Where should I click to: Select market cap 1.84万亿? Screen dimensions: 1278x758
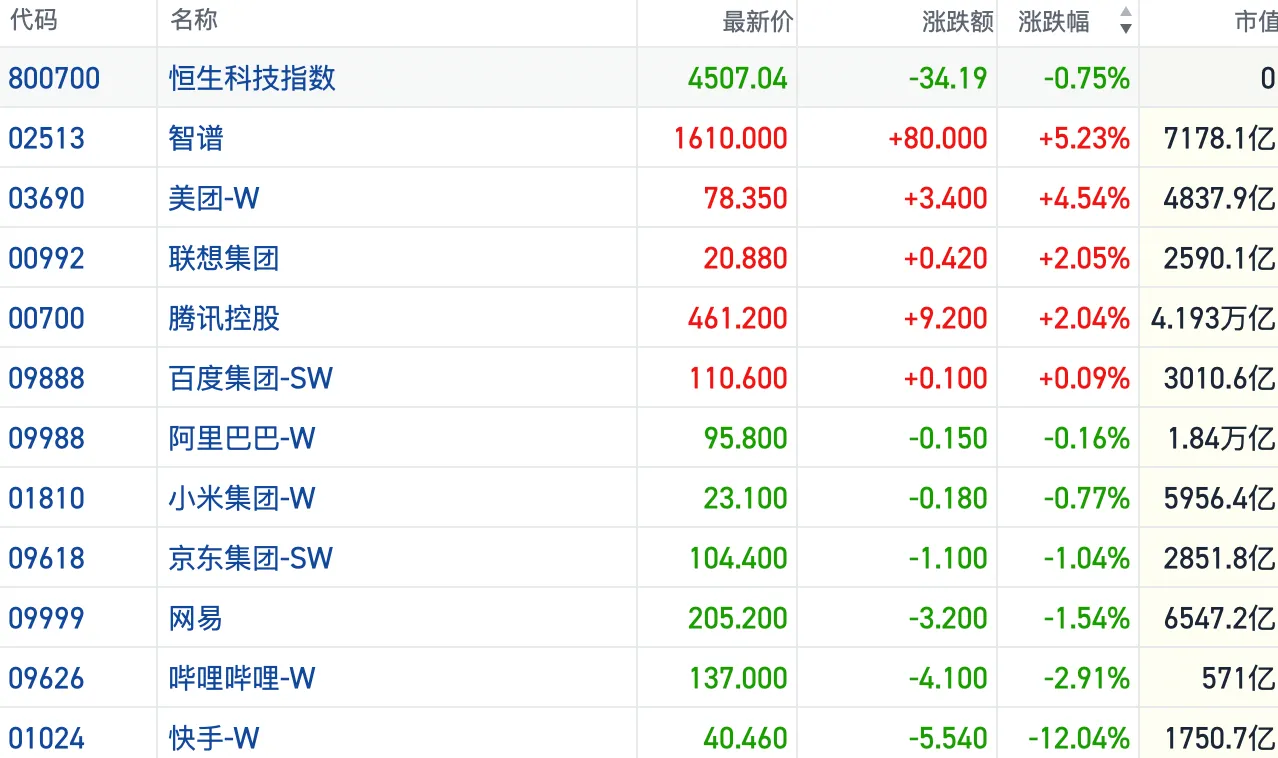[x=1222, y=438]
